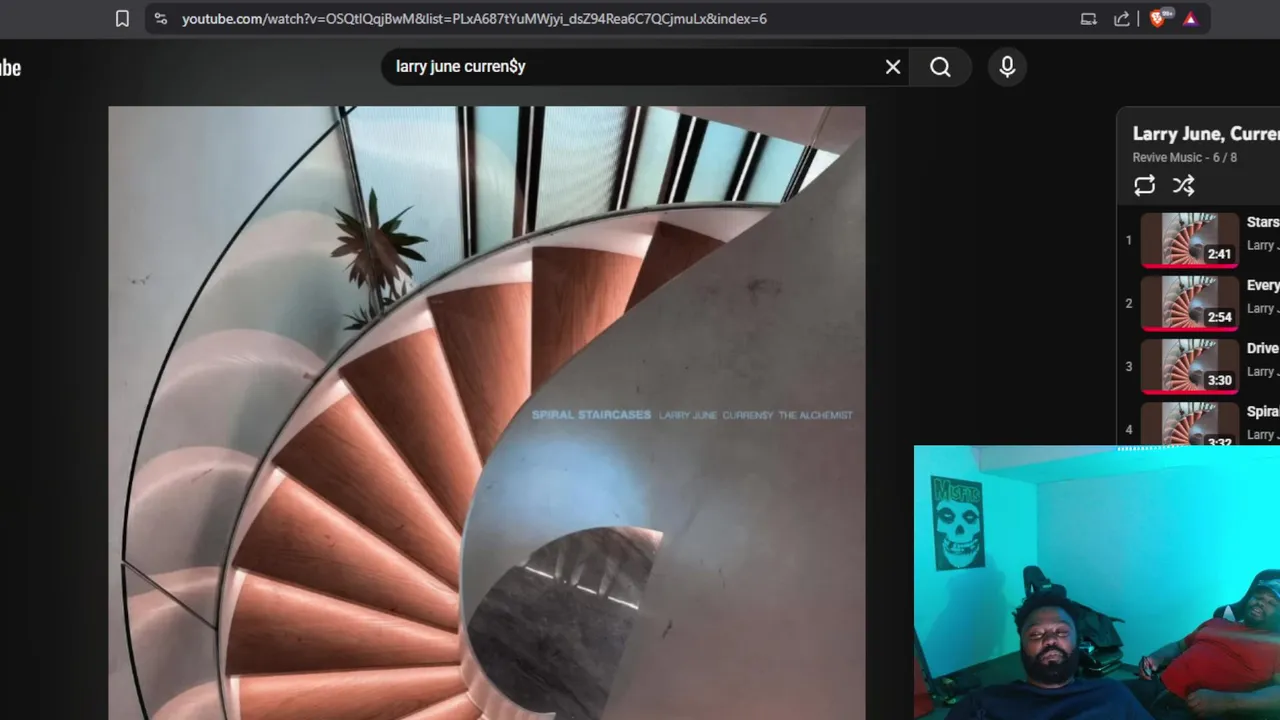This screenshot has width=1280, height=720.
Task: Open playlist entry titled 'Spiral...'
Action: click(1263, 411)
